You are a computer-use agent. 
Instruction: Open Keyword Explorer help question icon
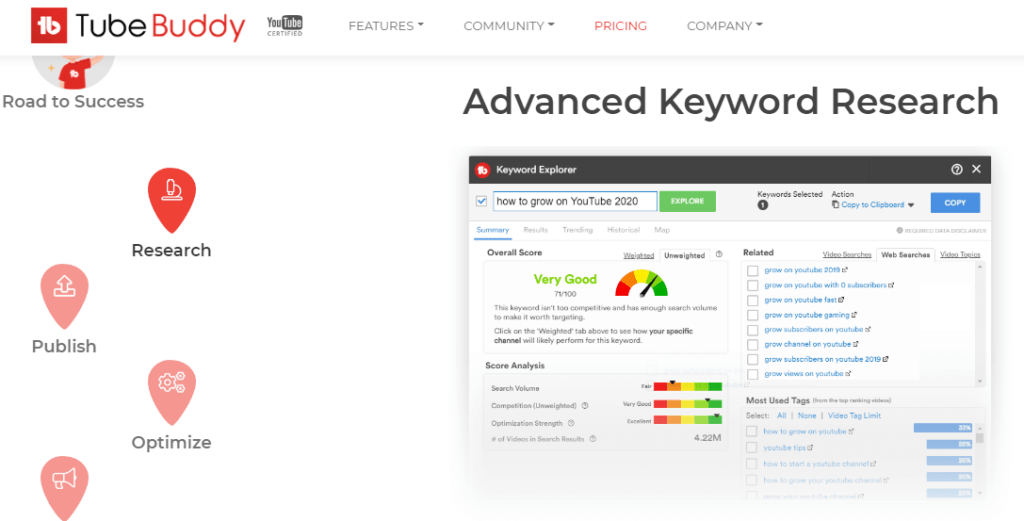coord(957,170)
